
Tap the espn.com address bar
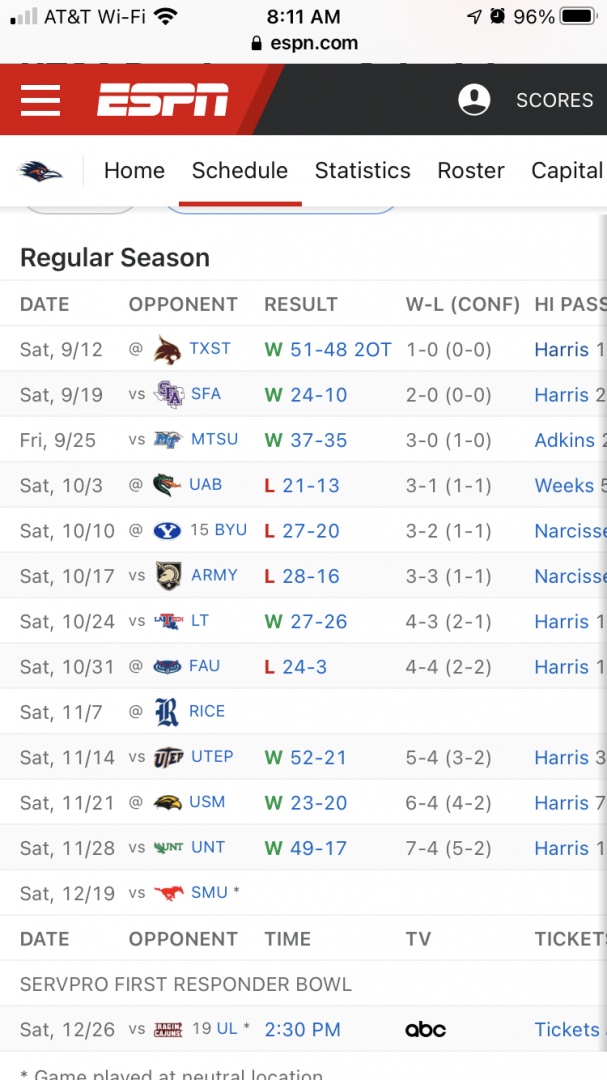click(x=303, y=44)
